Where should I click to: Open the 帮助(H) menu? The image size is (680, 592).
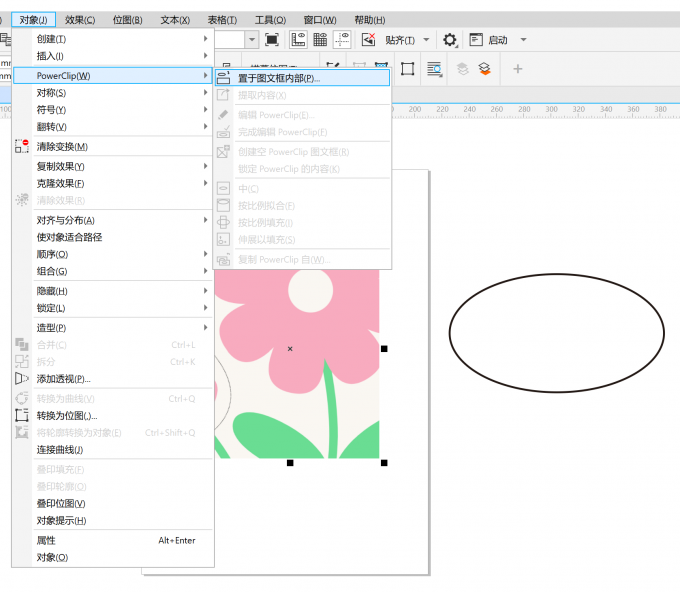click(369, 20)
